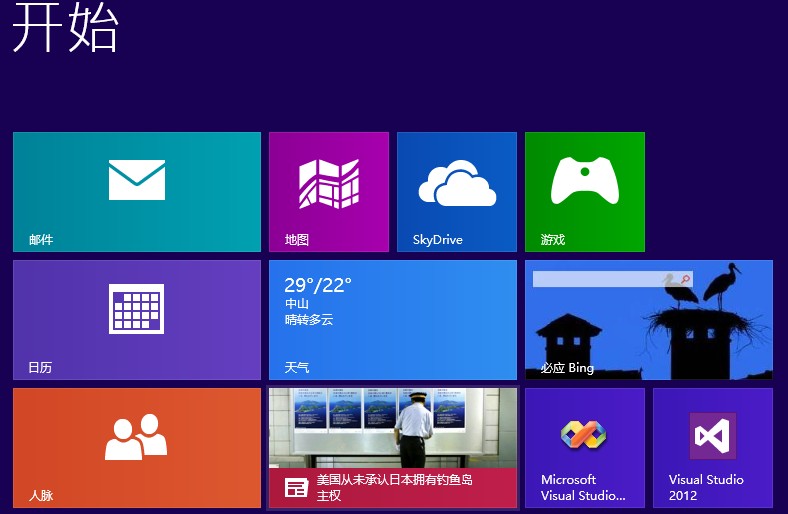
Task: Launch Microsoft Visual Studio infinity logo tile
Action: pos(585,448)
